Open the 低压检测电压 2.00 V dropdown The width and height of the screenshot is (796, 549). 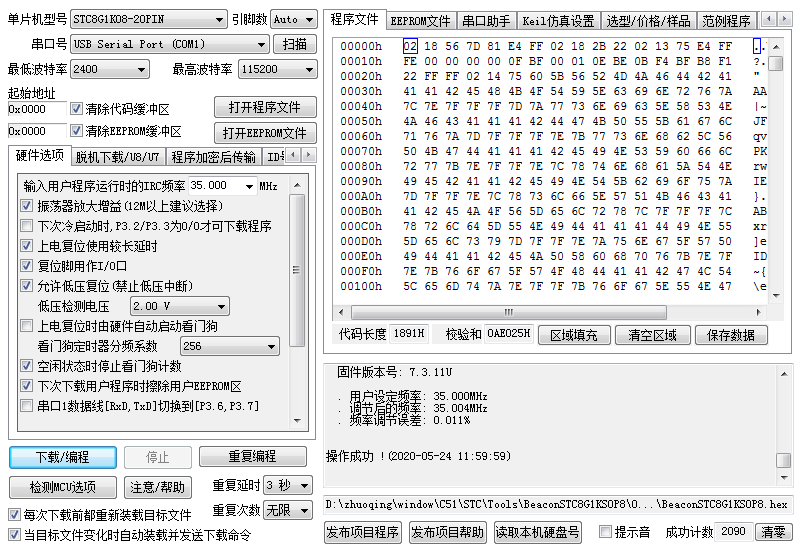[x=180, y=306]
